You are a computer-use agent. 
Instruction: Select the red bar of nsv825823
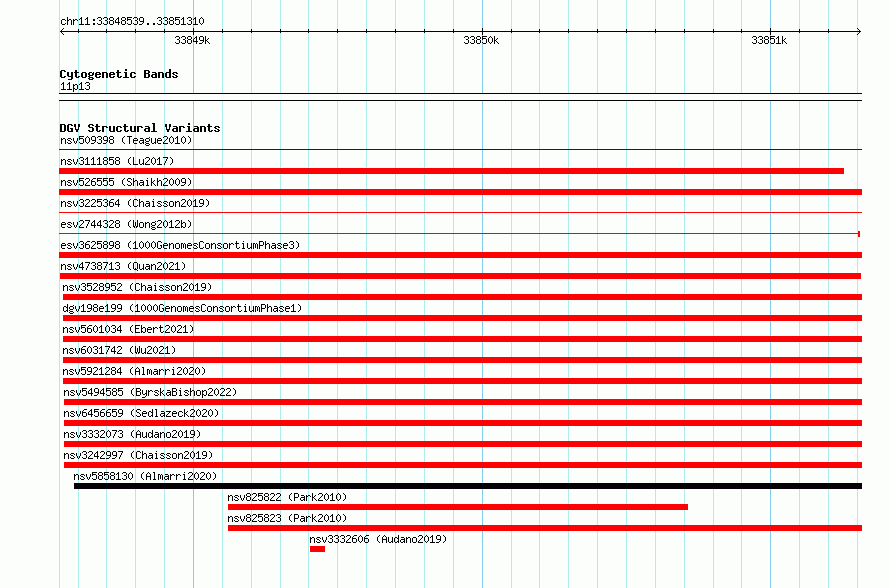coord(545,528)
